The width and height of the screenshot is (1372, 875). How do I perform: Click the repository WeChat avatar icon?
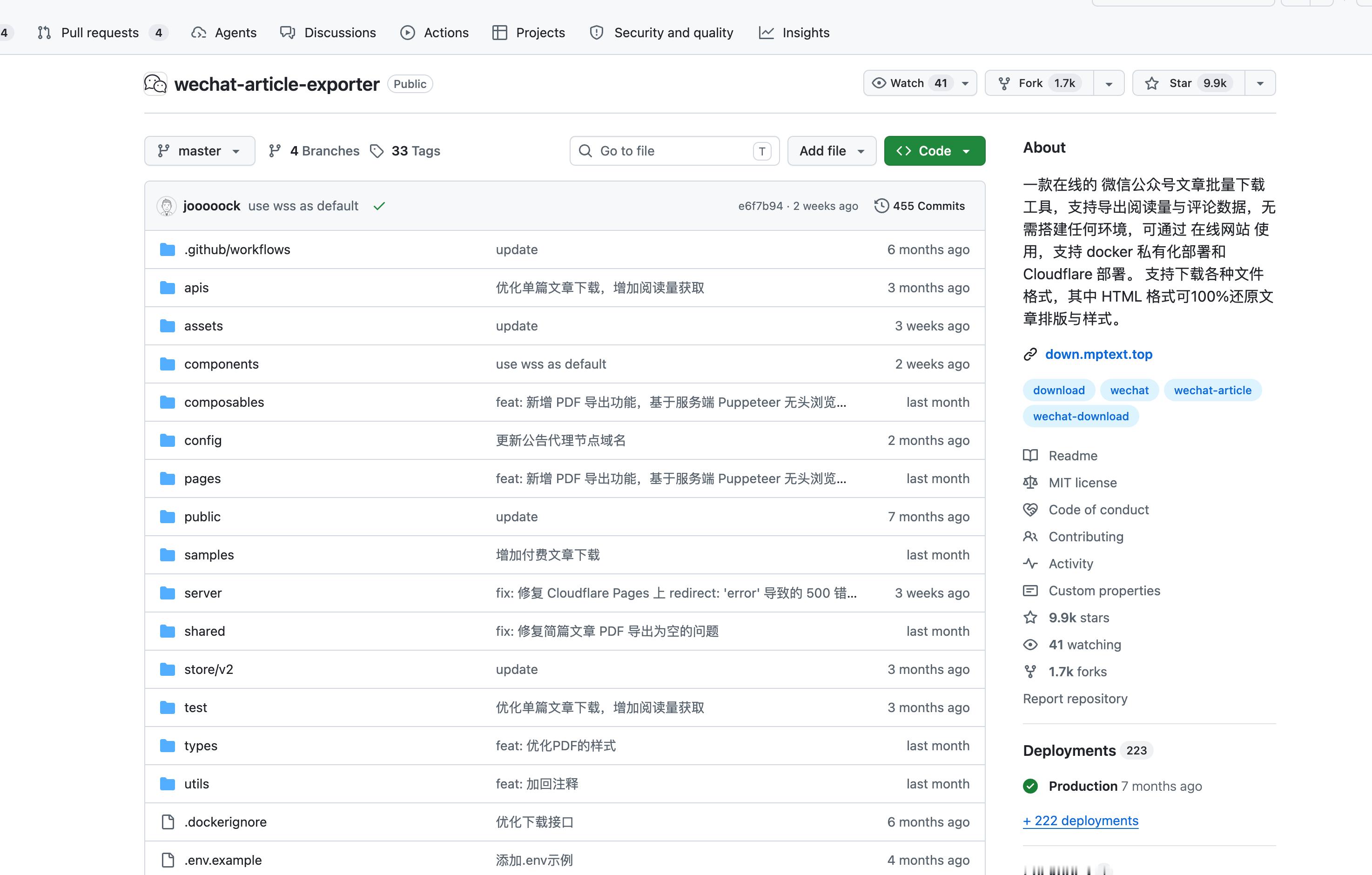click(155, 84)
